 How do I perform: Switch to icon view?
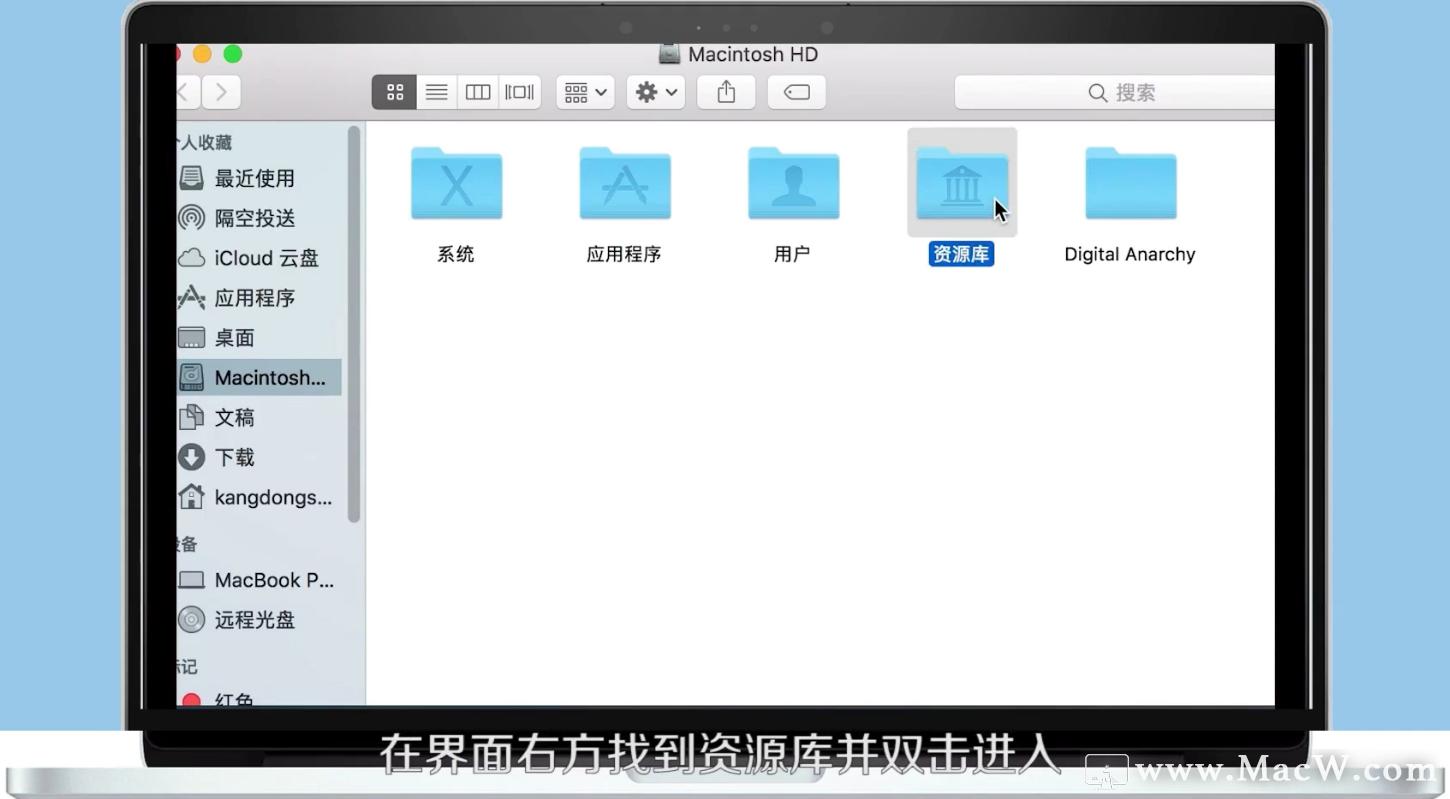394,92
